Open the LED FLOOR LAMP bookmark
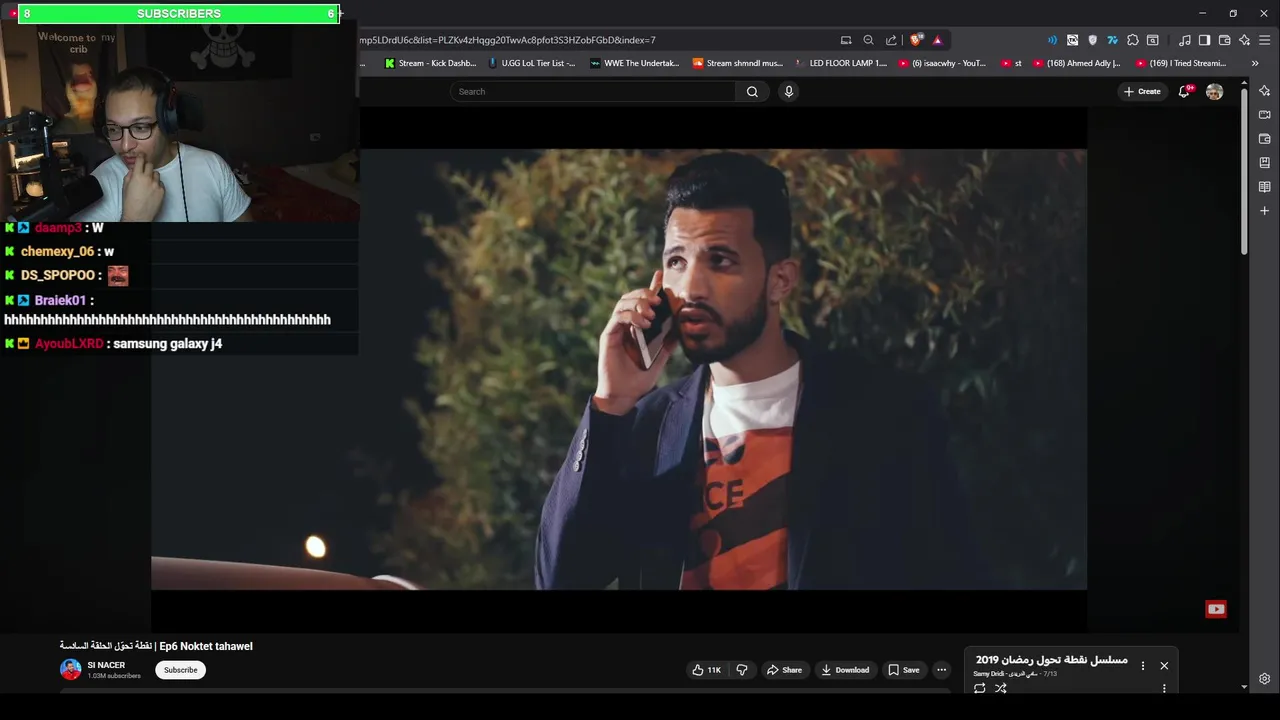1280x720 pixels. [841, 63]
